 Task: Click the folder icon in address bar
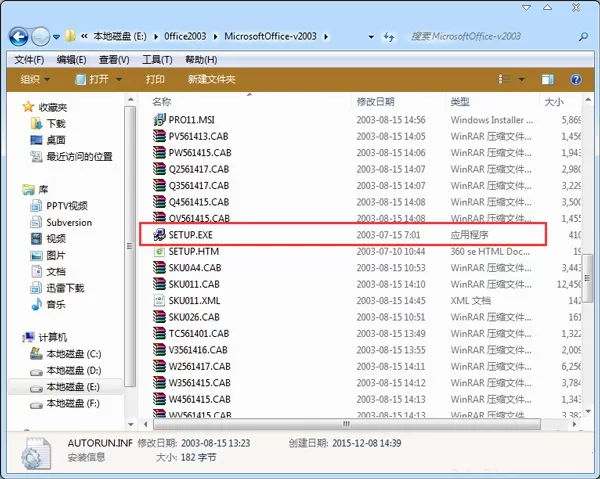tap(70, 36)
